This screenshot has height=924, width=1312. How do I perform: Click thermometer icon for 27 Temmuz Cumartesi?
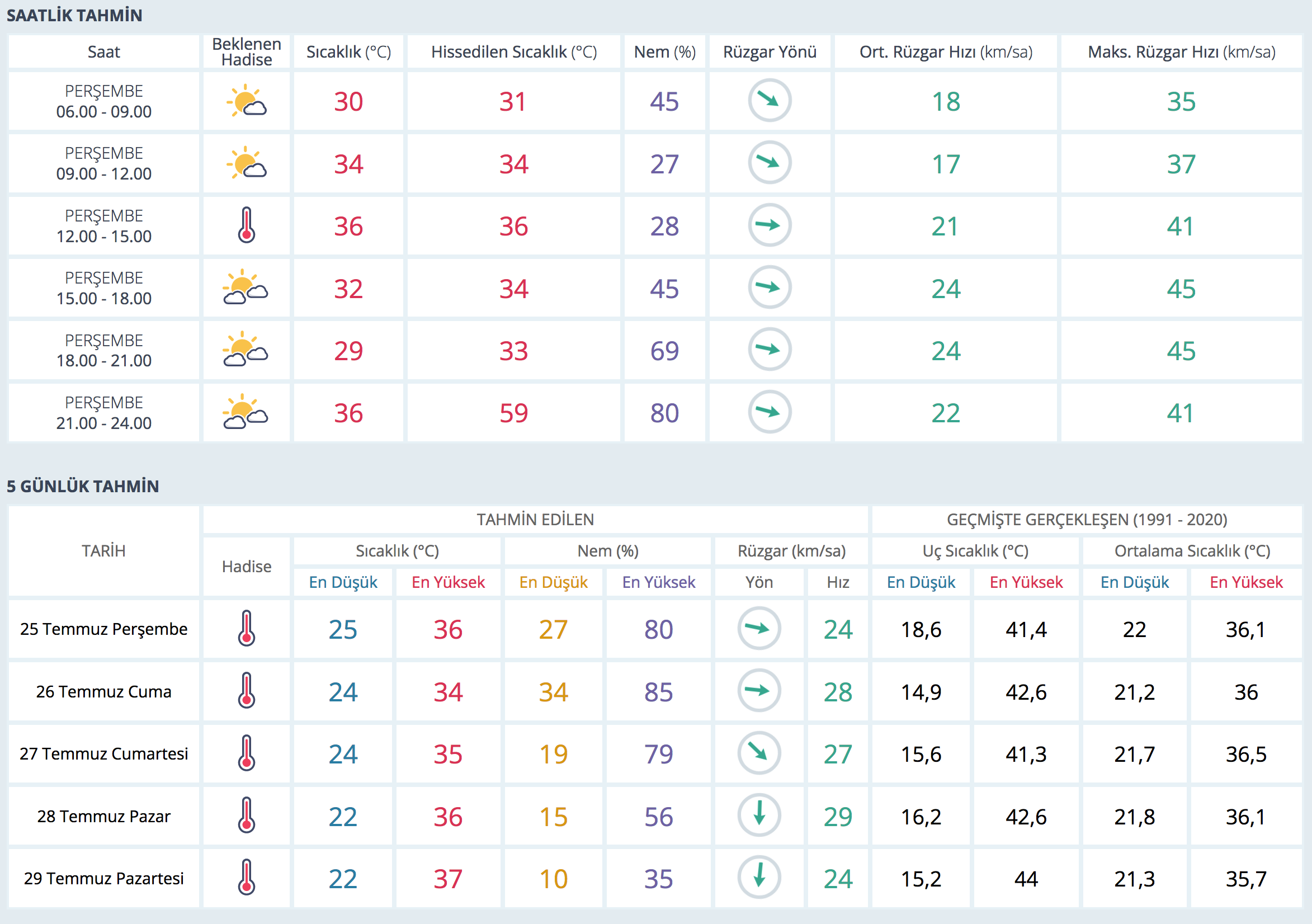point(246,753)
